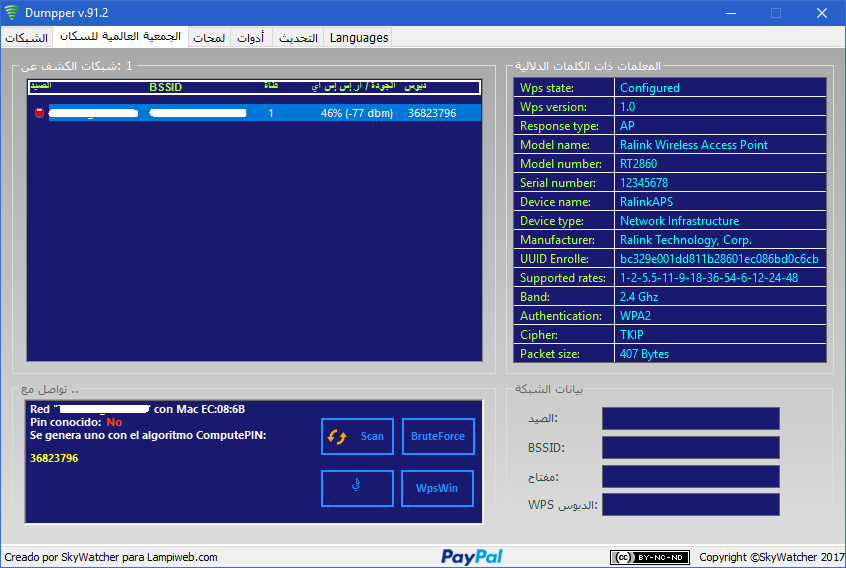Click Ralink Wireless Access Point model name
This screenshot has height=568, width=846.
tap(694, 145)
